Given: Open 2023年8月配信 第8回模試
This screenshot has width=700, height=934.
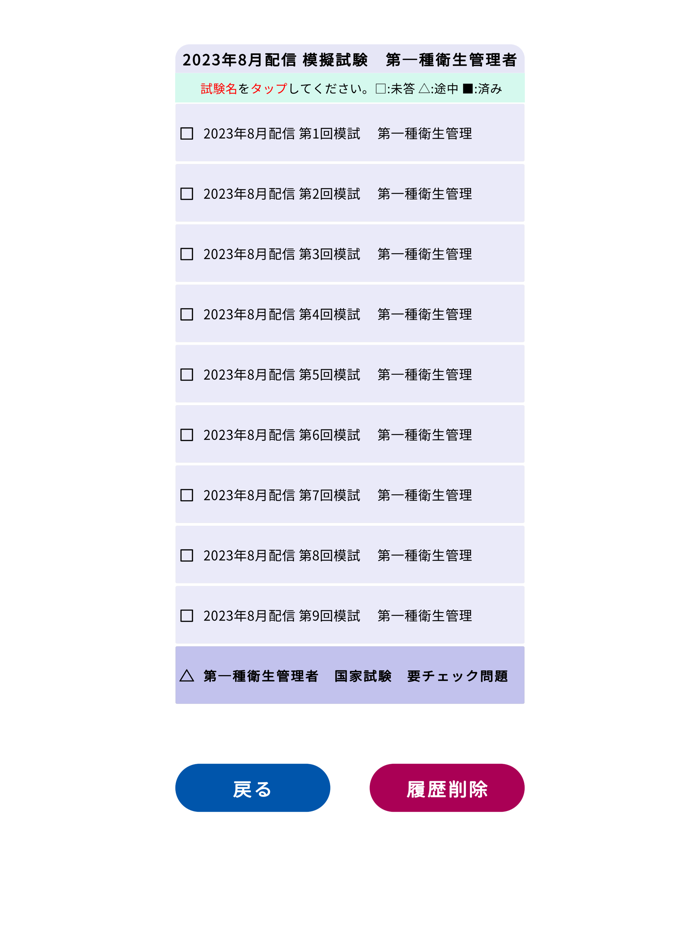Looking at the screenshot, I should coord(337,555).
